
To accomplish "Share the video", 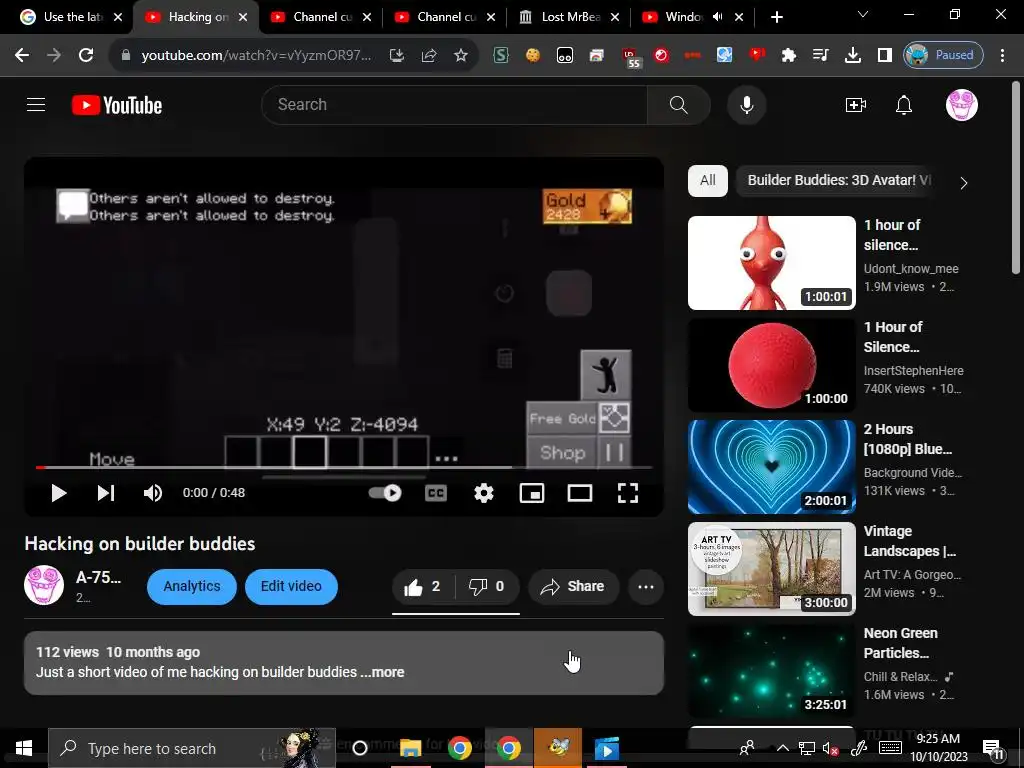I will pyautogui.click(x=573, y=586).
